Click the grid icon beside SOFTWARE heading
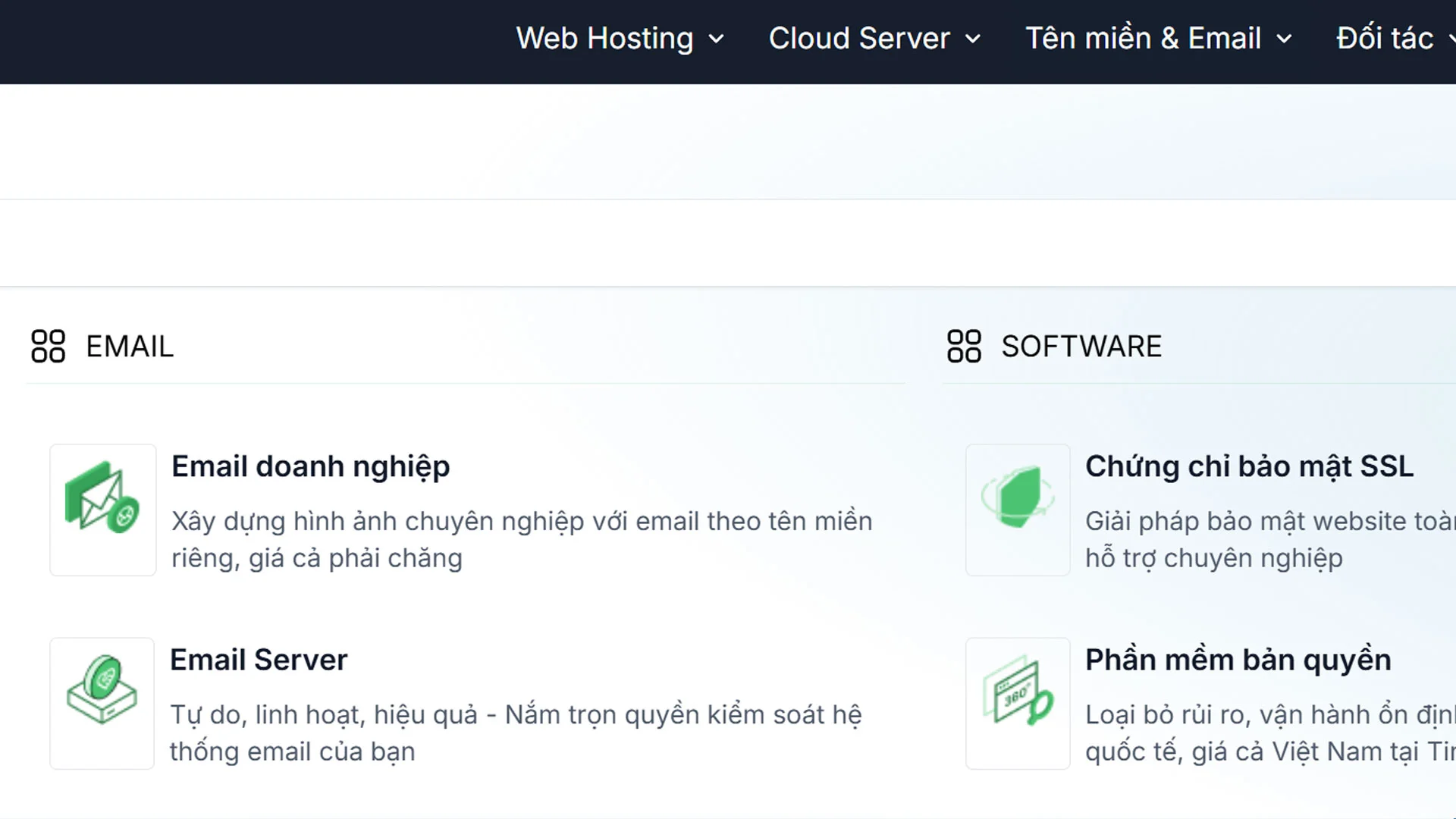 click(x=964, y=347)
